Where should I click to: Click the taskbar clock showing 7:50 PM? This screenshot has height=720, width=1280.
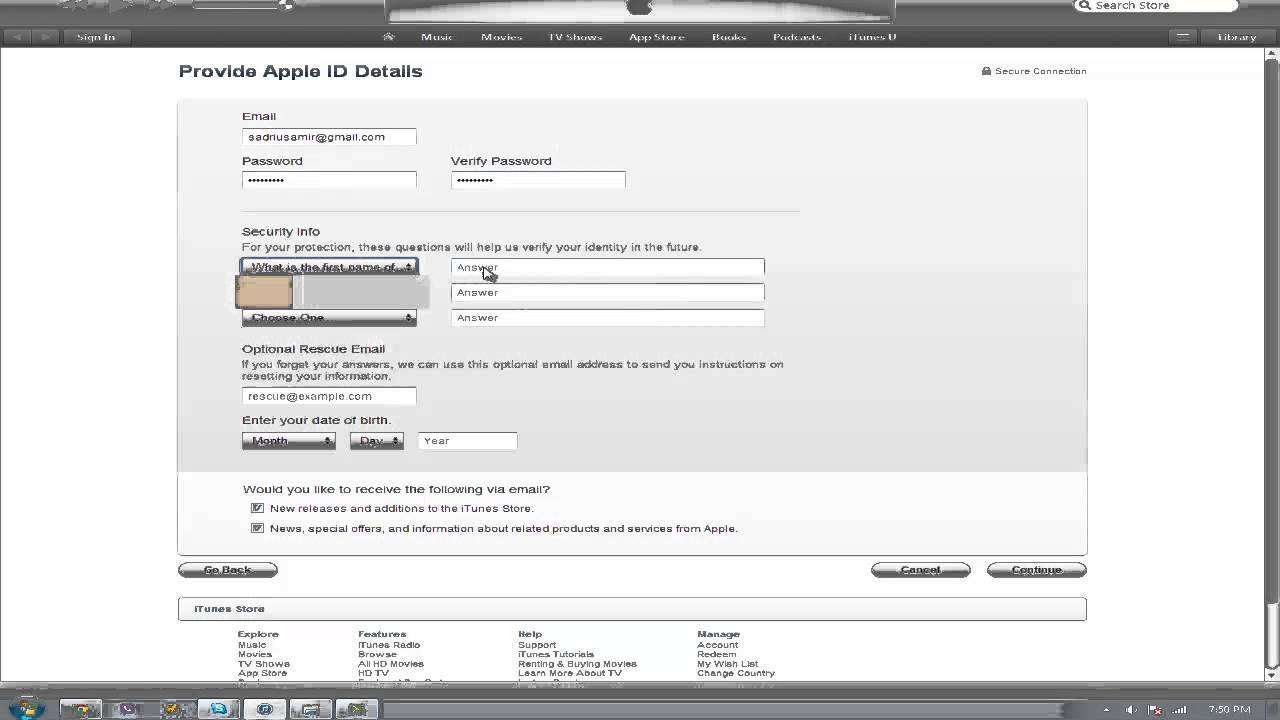pyautogui.click(x=1229, y=709)
